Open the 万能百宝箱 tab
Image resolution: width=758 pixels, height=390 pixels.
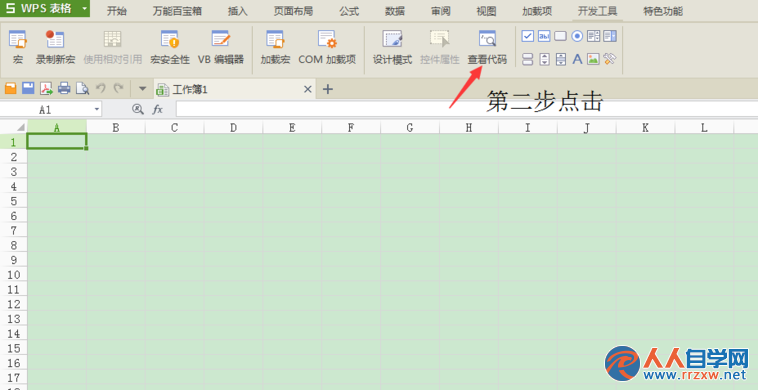(177, 11)
